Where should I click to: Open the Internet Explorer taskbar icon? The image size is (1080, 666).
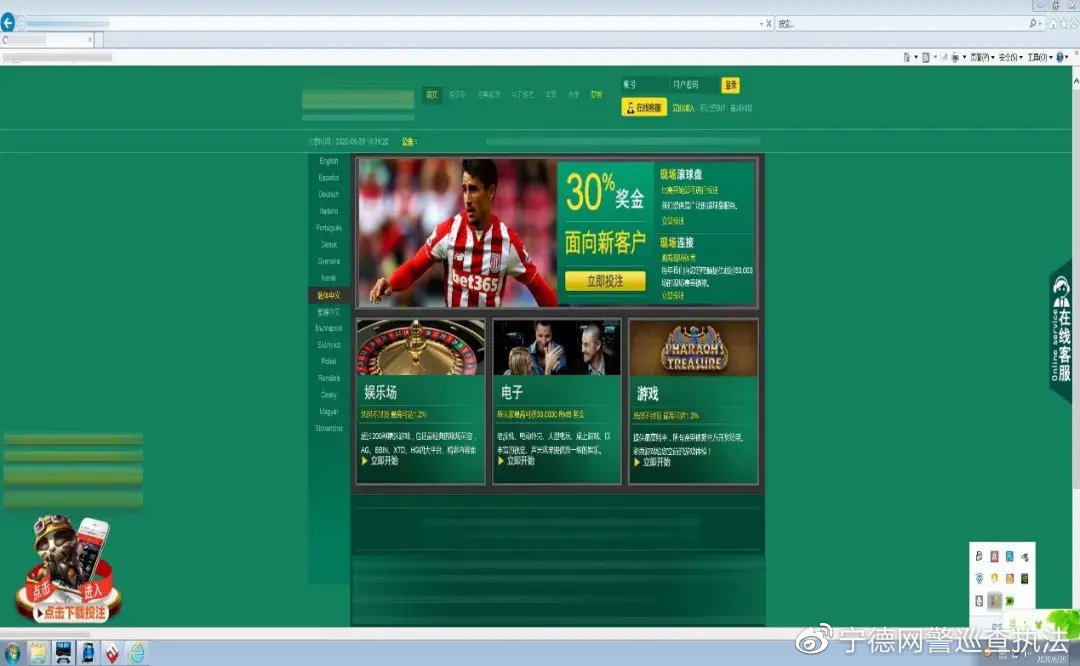(137, 652)
